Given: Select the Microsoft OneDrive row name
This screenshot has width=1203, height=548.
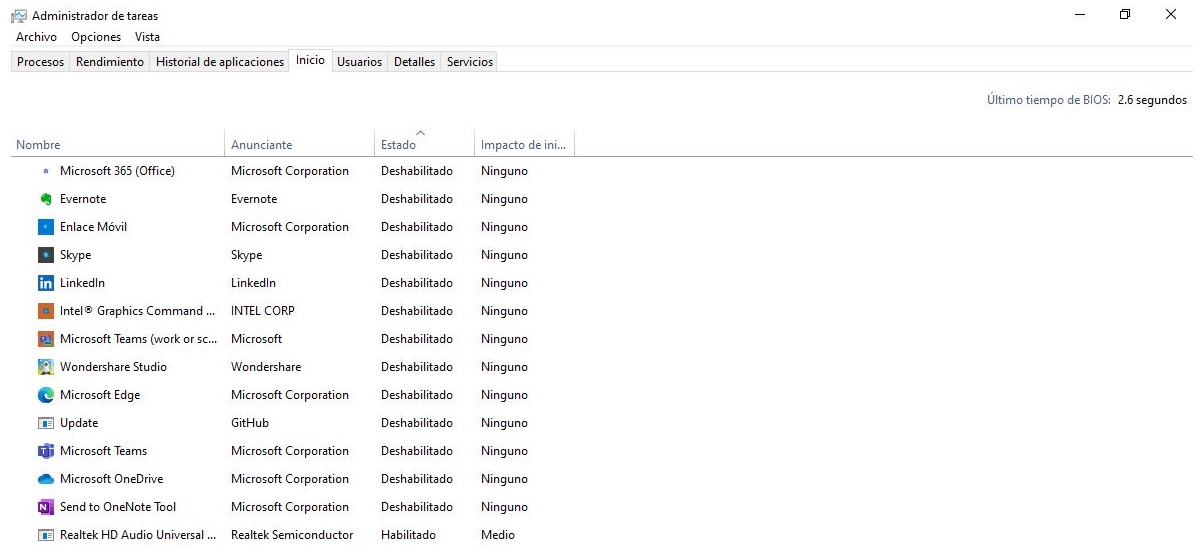Looking at the screenshot, I should [111, 479].
